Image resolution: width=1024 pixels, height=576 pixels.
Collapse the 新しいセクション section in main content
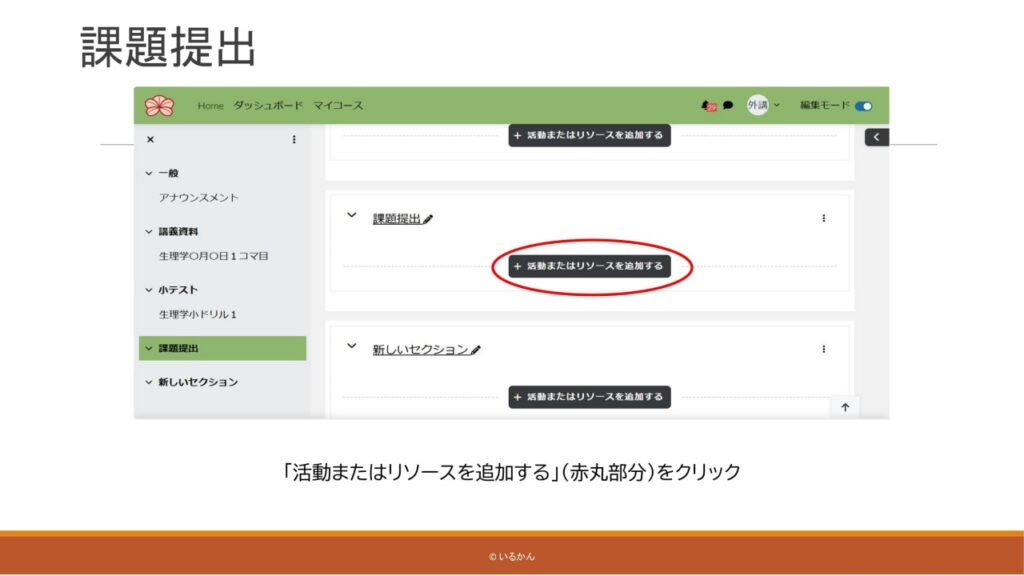pyautogui.click(x=351, y=346)
